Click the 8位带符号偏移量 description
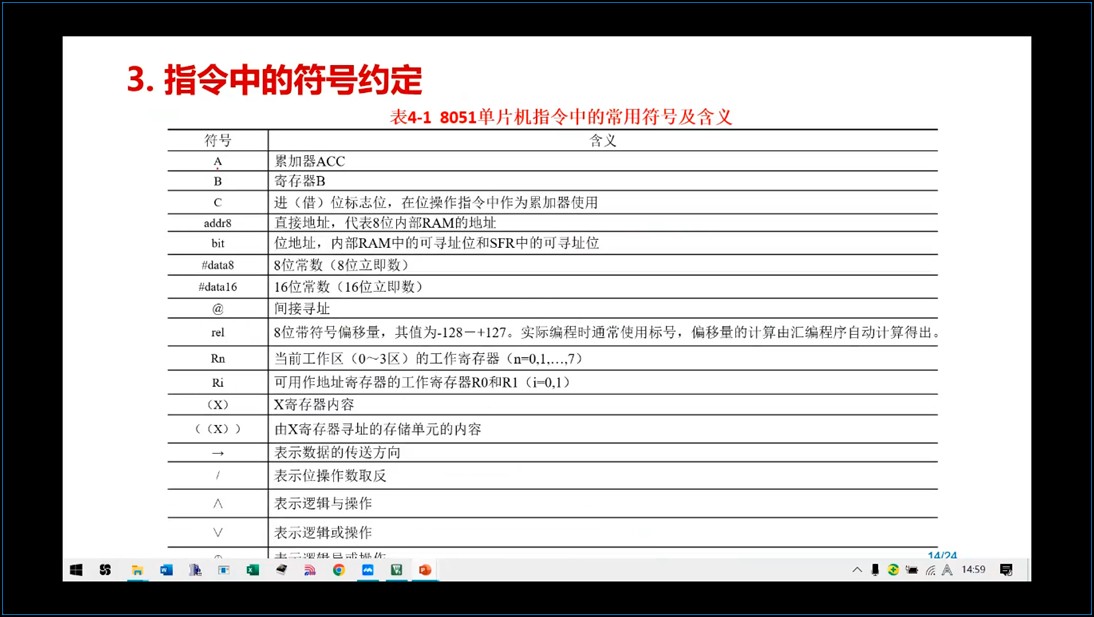Screen dimensions: 1094x617 point(606,333)
